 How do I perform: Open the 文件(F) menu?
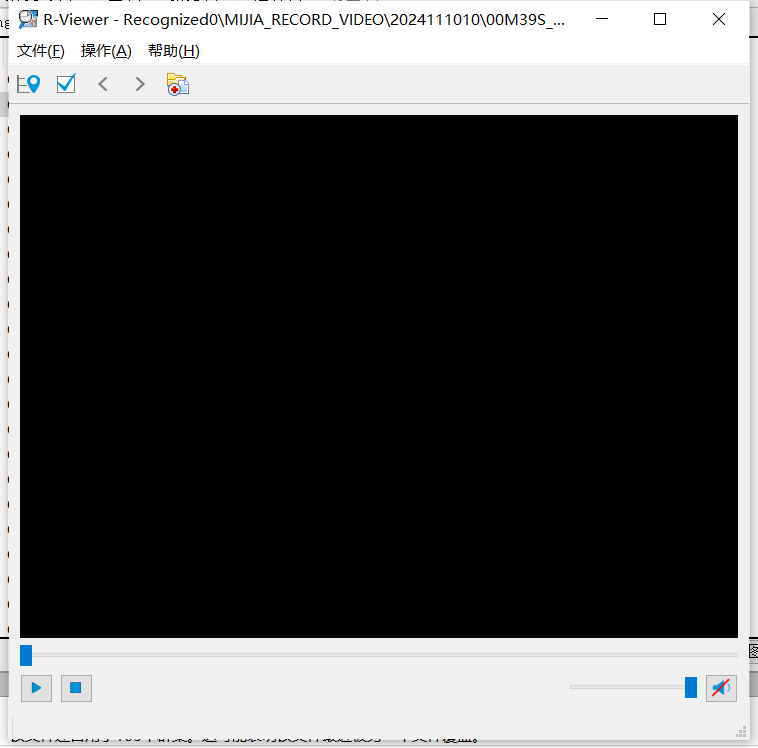[x=41, y=51]
